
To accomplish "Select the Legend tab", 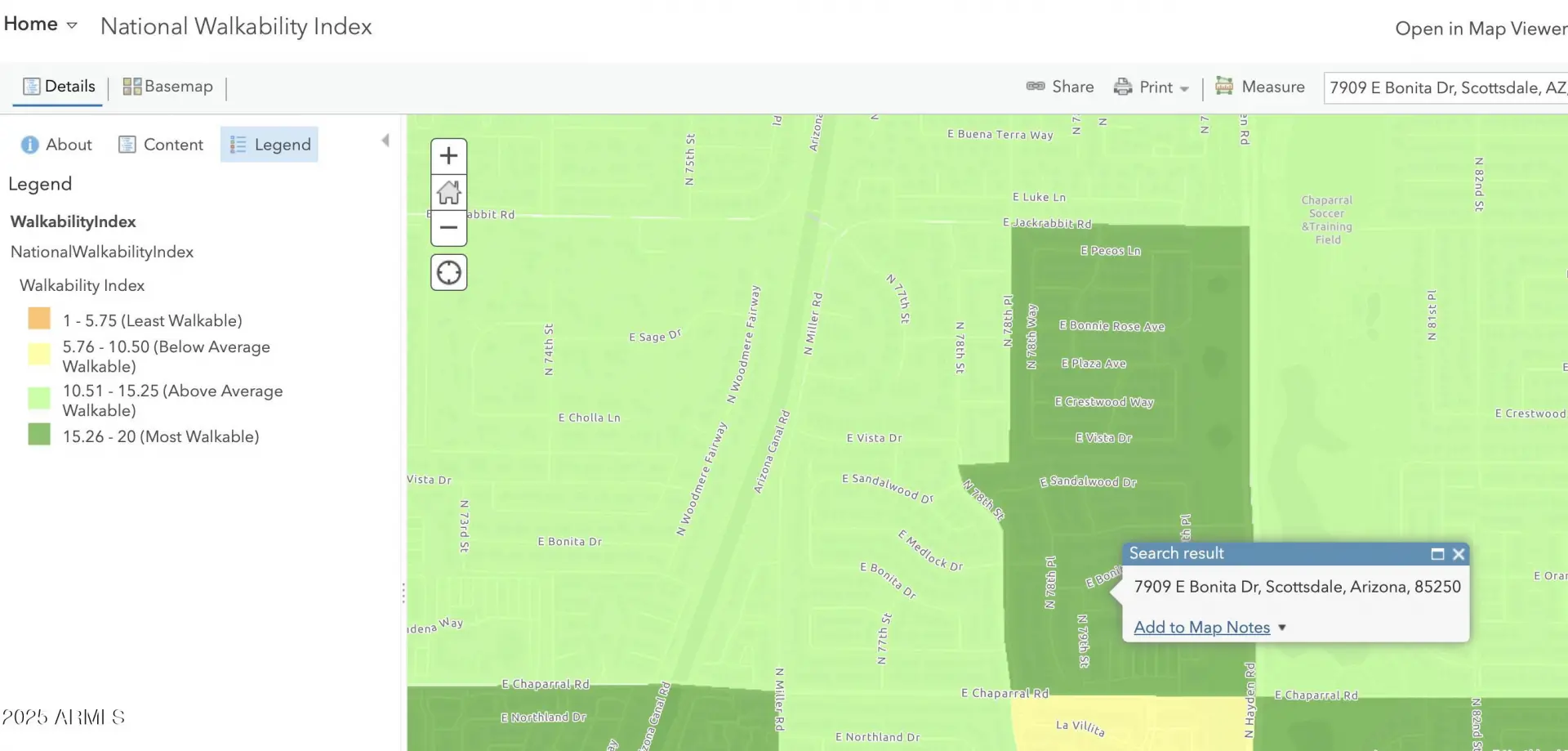I will pyautogui.click(x=269, y=145).
